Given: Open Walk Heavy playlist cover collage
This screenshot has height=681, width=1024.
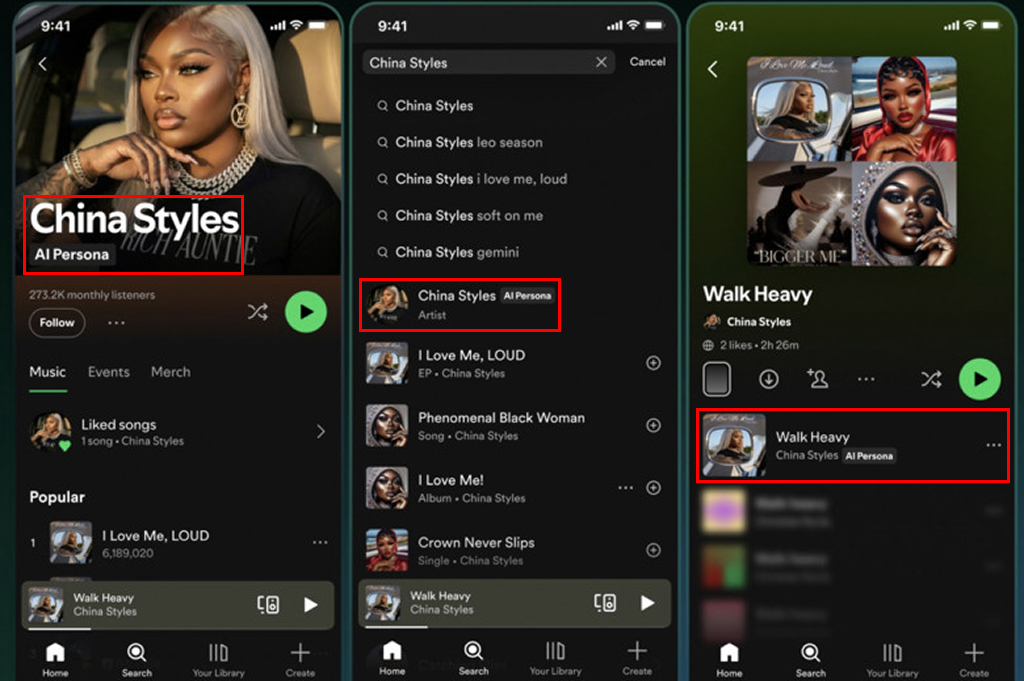Looking at the screenshot, I should click(852, 161).
